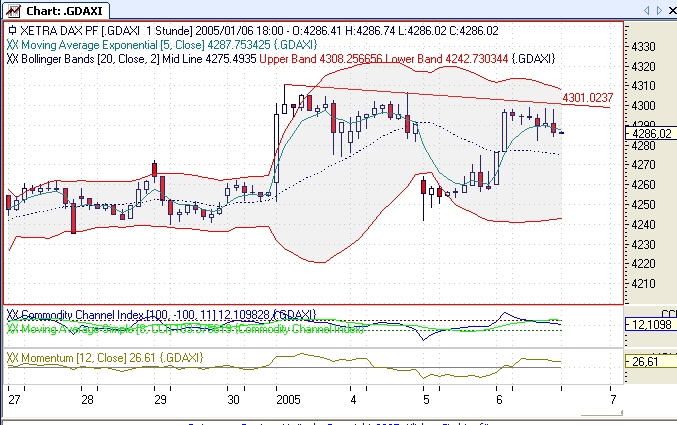Click date axis label 29

(x=160, y=400)
